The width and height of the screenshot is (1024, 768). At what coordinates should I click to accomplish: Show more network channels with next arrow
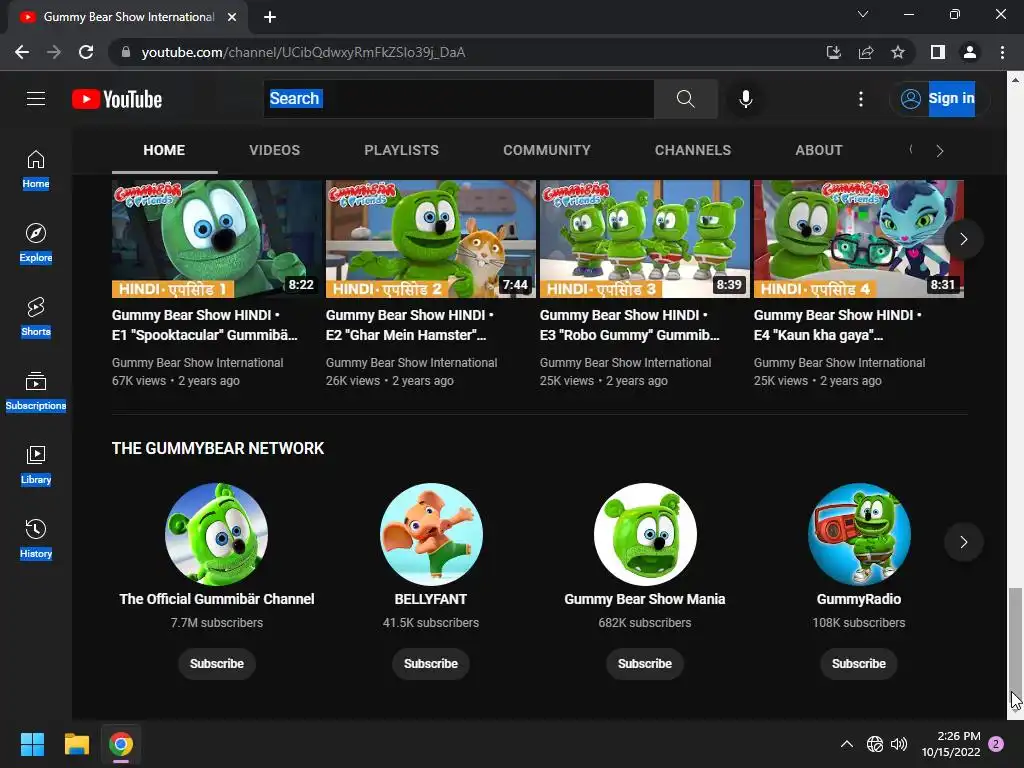pyautogui.click(x=963, y=542)
